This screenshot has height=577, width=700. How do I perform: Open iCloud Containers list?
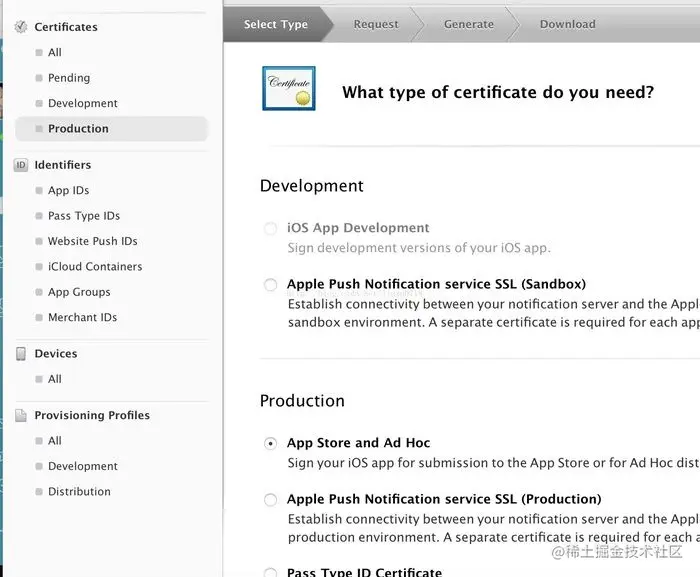95,267
